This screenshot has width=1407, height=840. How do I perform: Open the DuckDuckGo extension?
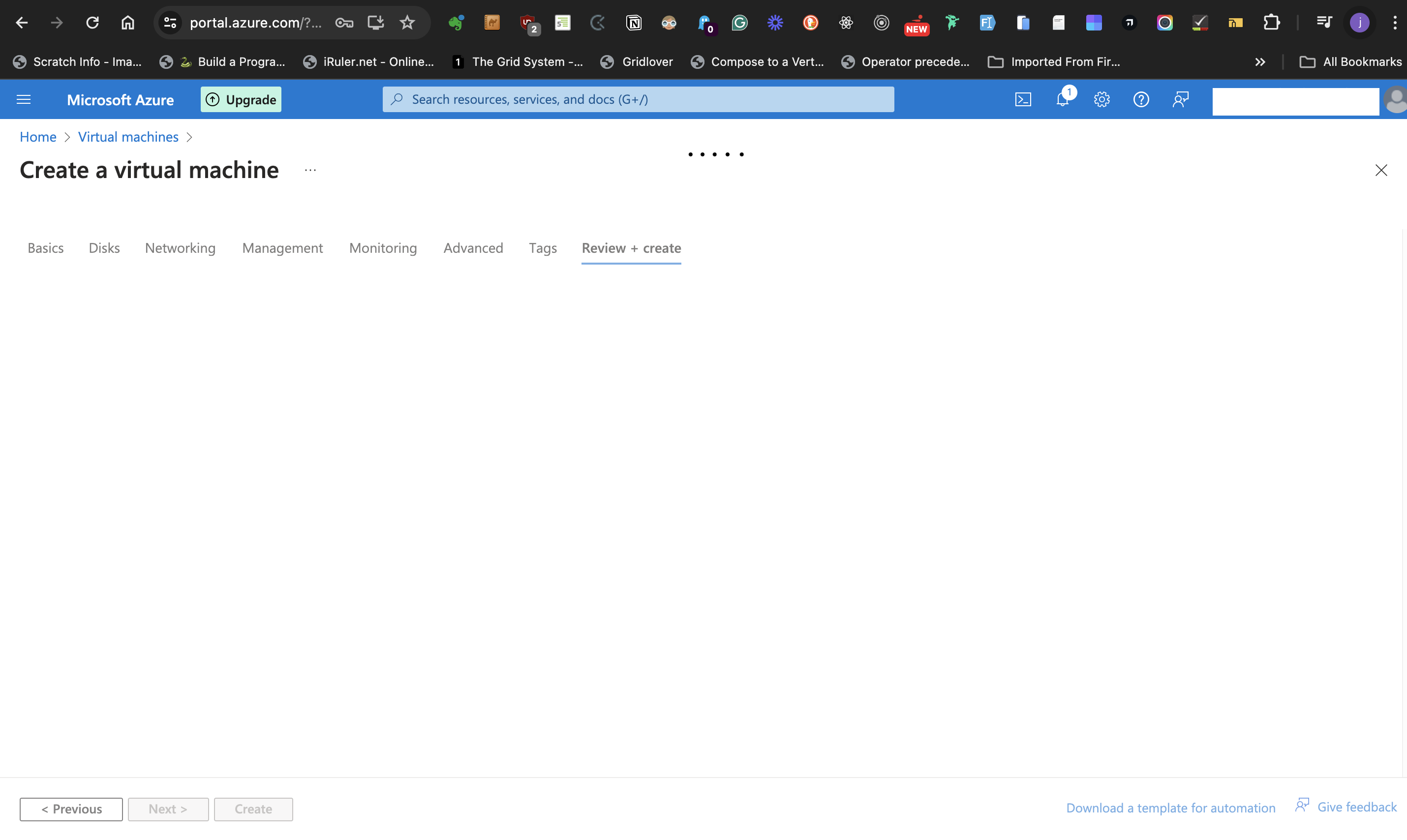(x=811, y=23)
